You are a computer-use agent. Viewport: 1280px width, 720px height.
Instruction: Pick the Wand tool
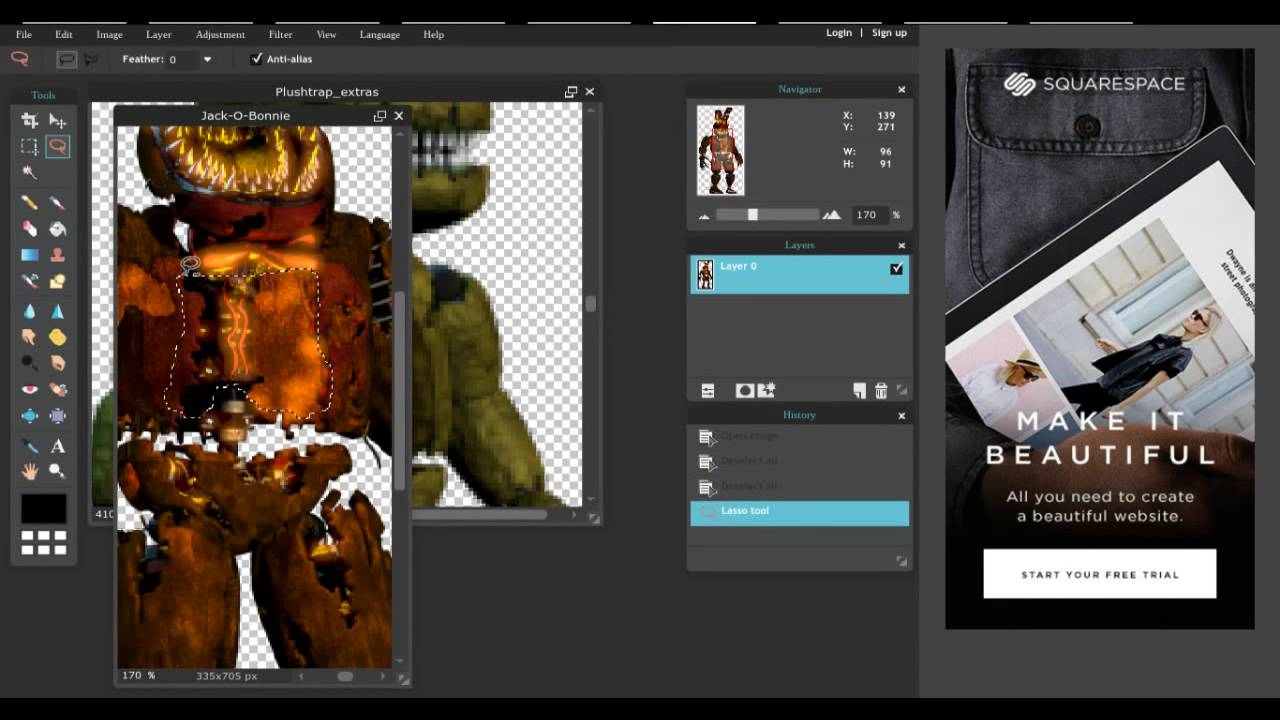click(x=29, y=173)
